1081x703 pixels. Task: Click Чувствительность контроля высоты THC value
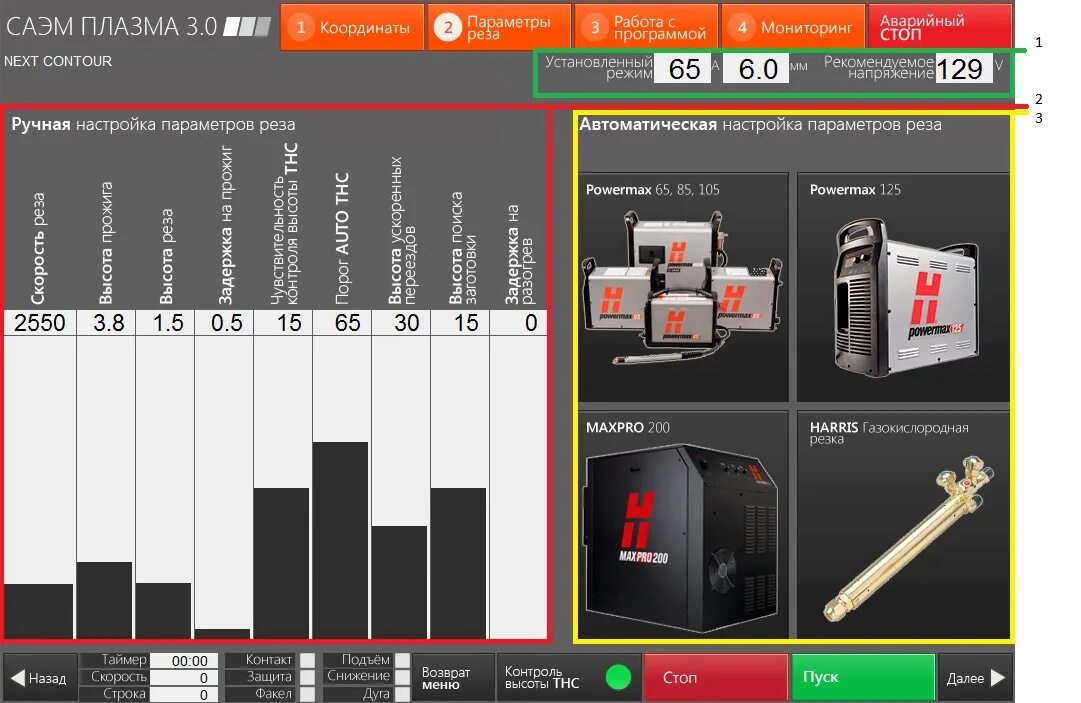pos(283,323)
